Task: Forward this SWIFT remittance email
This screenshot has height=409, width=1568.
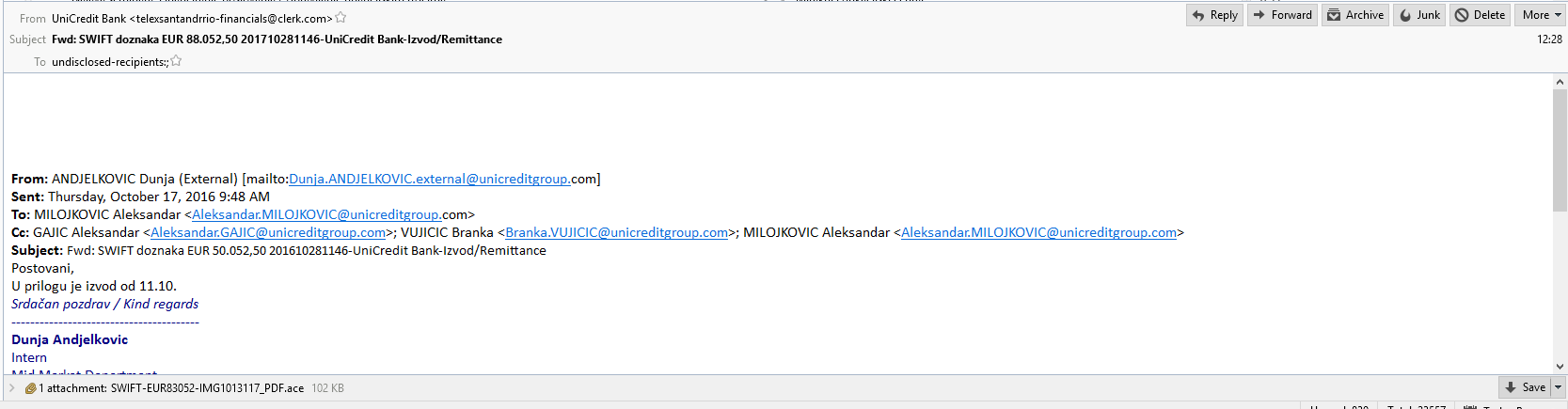Action: tap(1282, 15)
